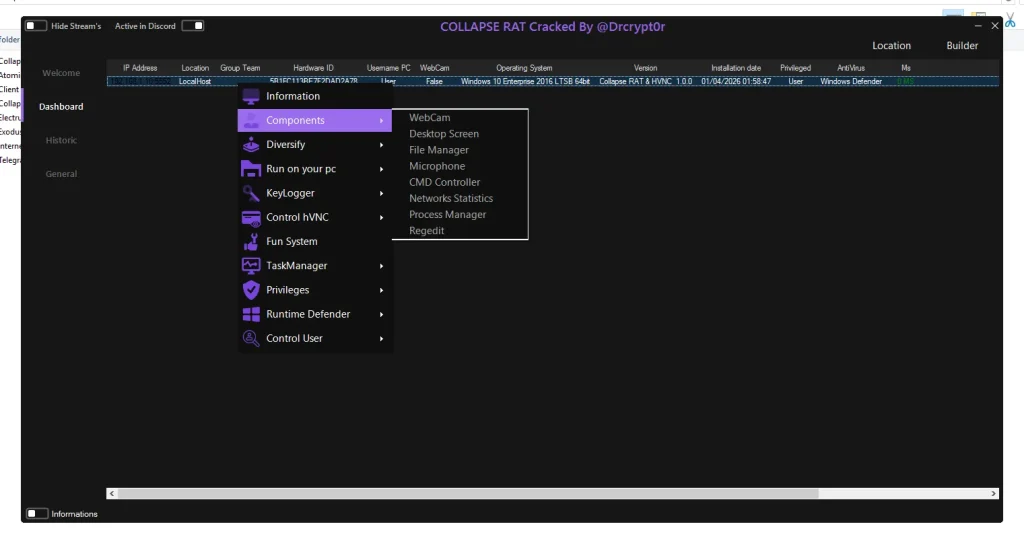Viewport: 1024px width, 541px height.
Task: Click the Privileges shield icon
Action: click(250, 290)
